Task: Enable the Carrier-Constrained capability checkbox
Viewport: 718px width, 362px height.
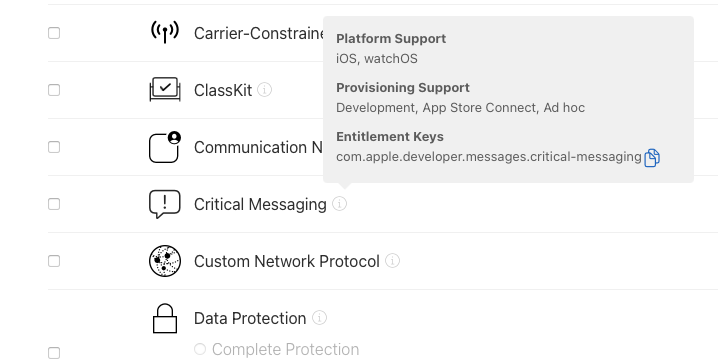Action: click(x=54, y=33)
